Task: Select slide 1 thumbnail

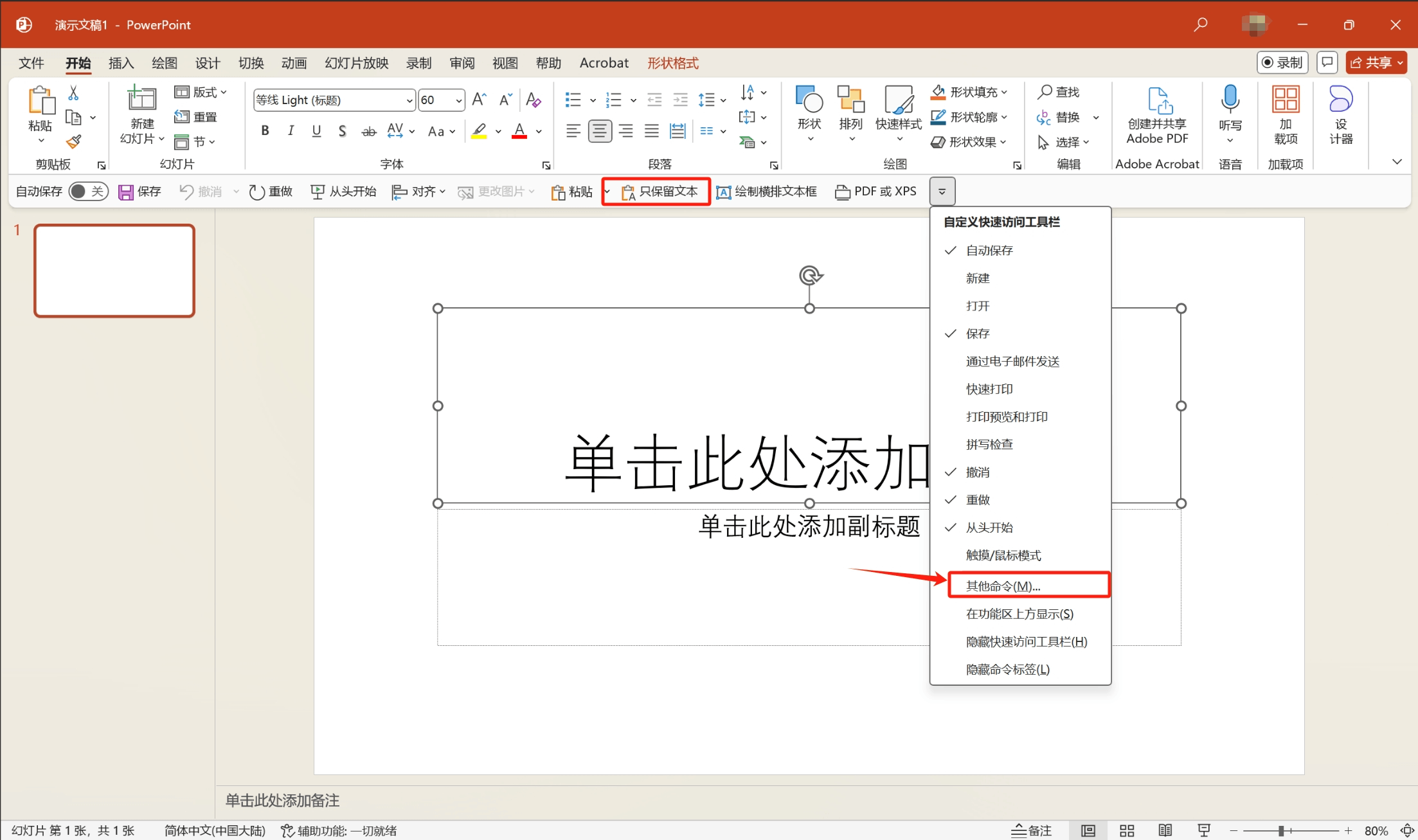Action: pos(114,271)
